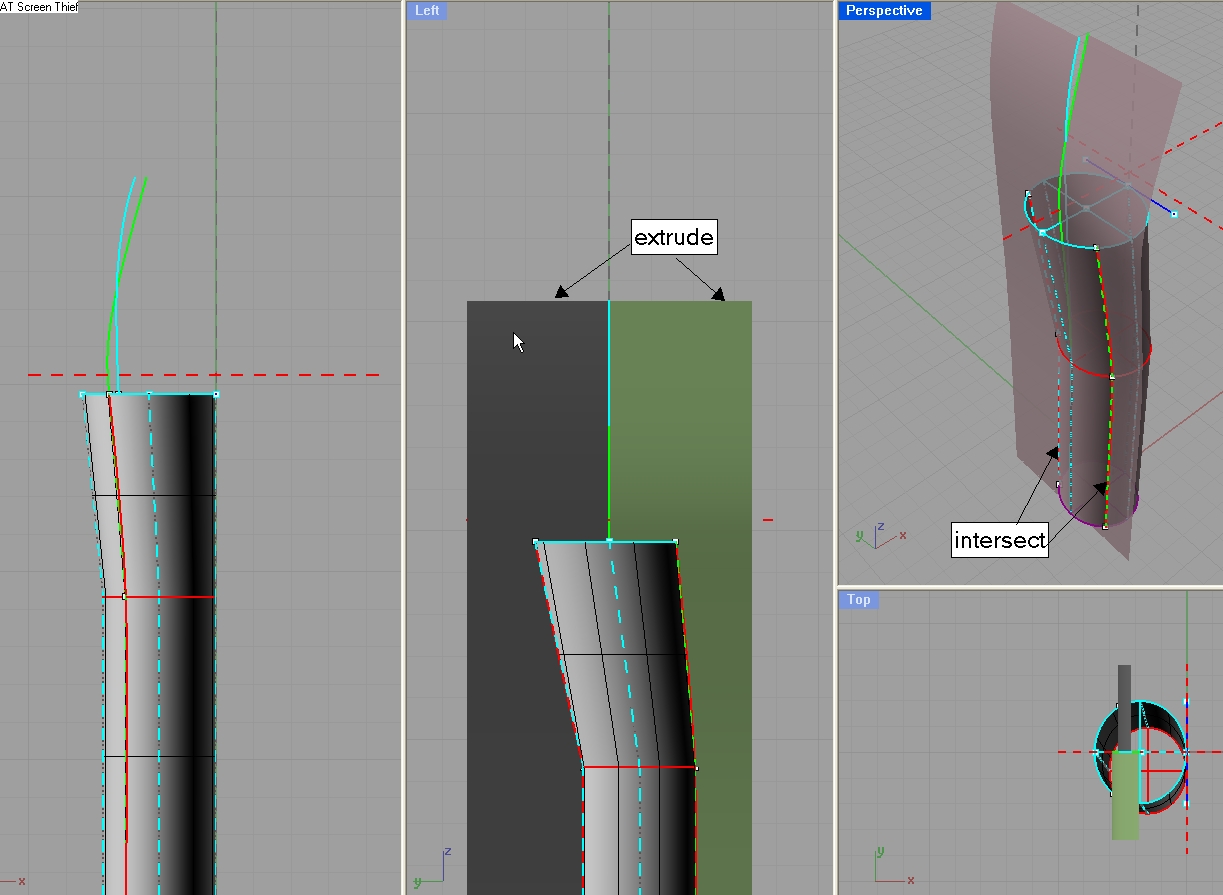Screen dimensions: 1223x895
Task: Click the "extrude" annotation label
Action: tap(674, 238)
